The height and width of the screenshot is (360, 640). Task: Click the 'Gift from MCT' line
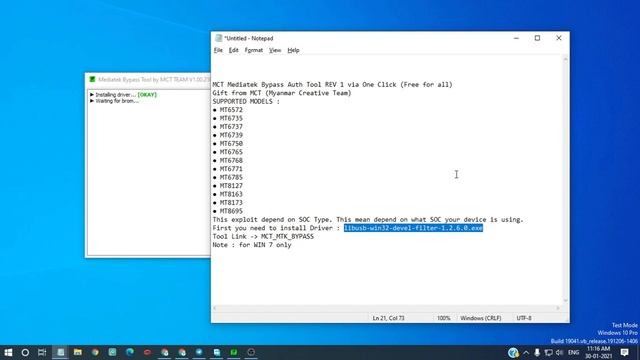click(x=282, y=93)
